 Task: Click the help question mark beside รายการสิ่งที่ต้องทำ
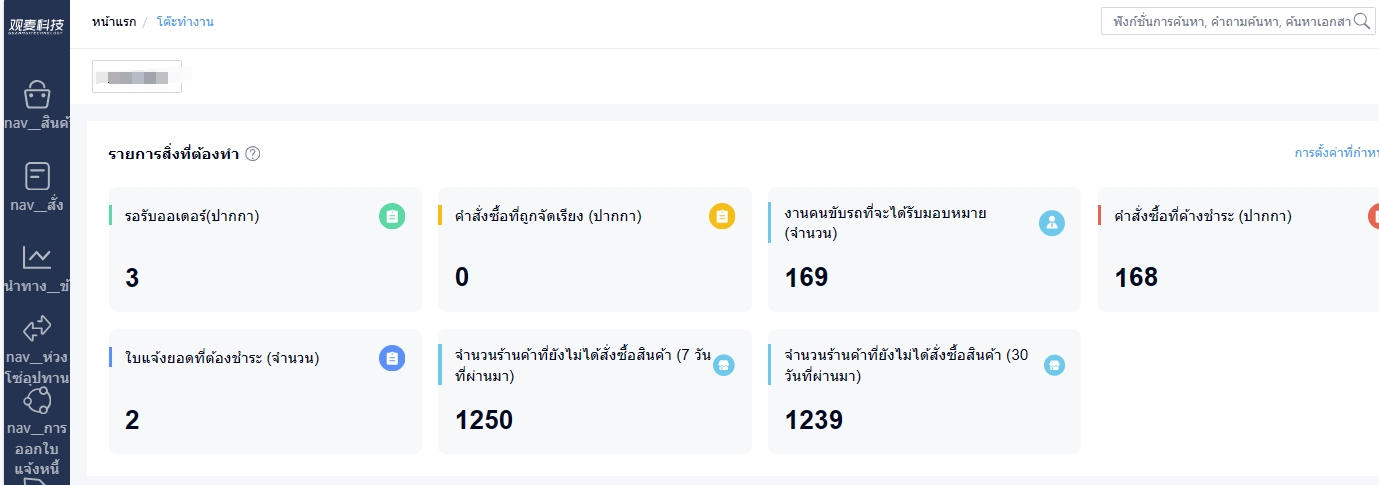point(253,154)
